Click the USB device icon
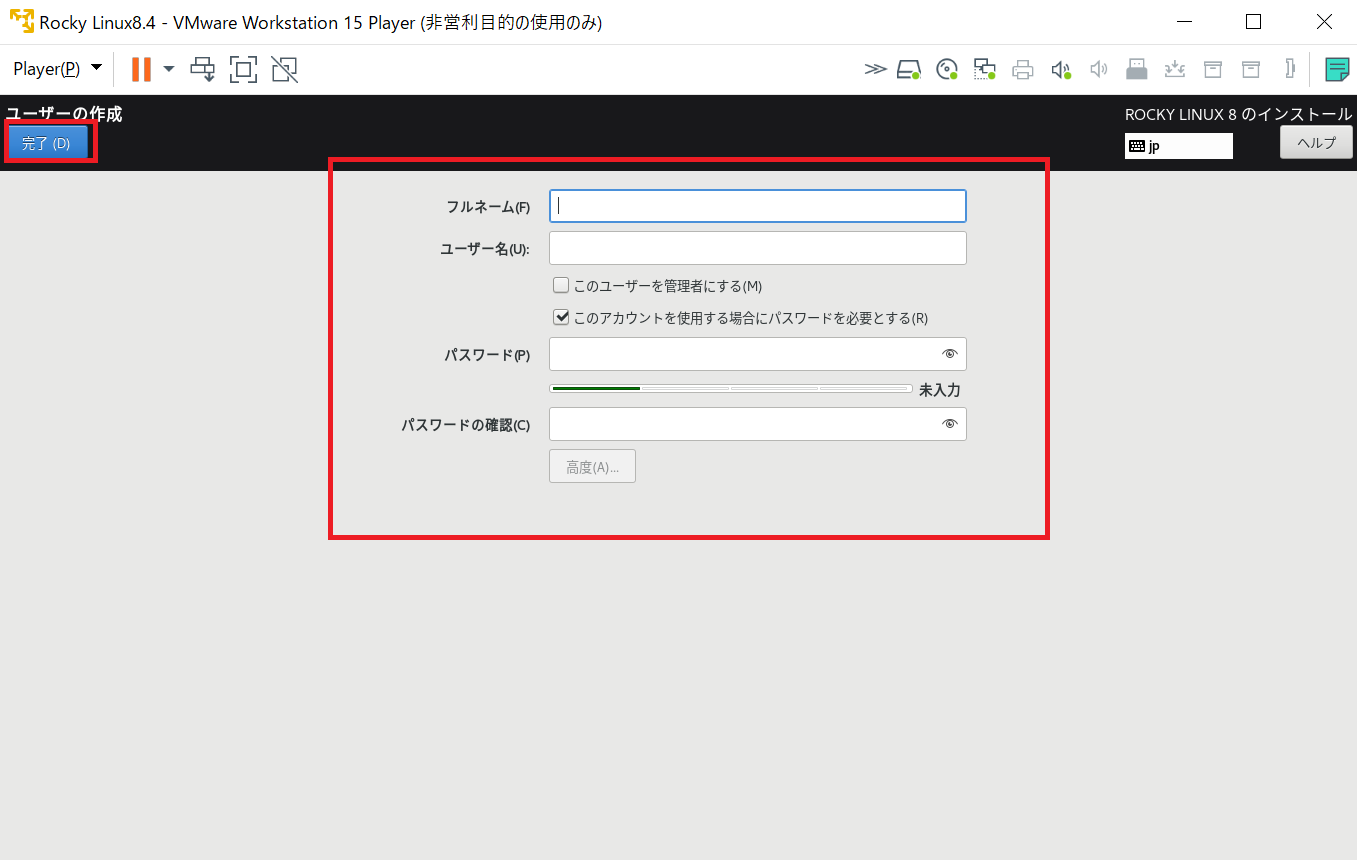 click(x=1137, y=69)
